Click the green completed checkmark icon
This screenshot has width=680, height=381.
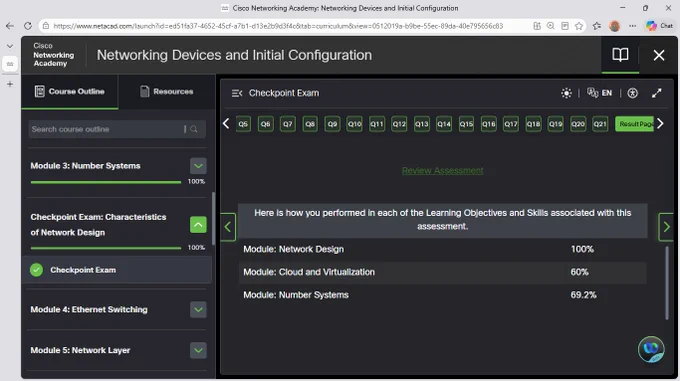coord(36,270)
